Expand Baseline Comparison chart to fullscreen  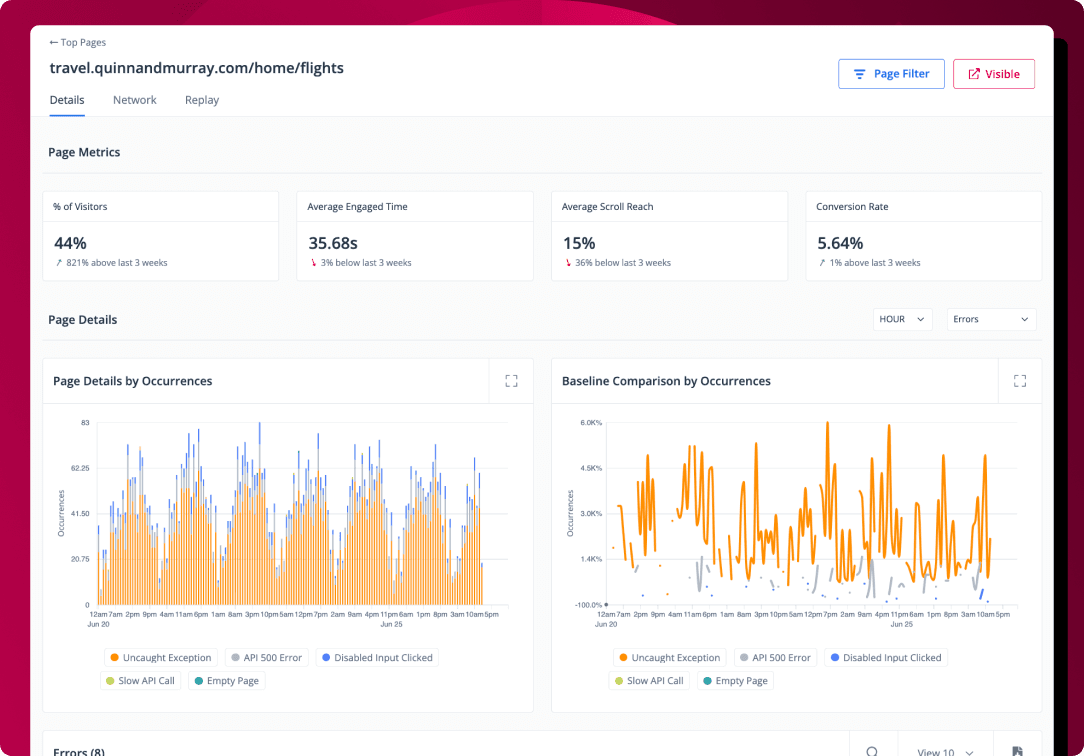[1020, 381]
